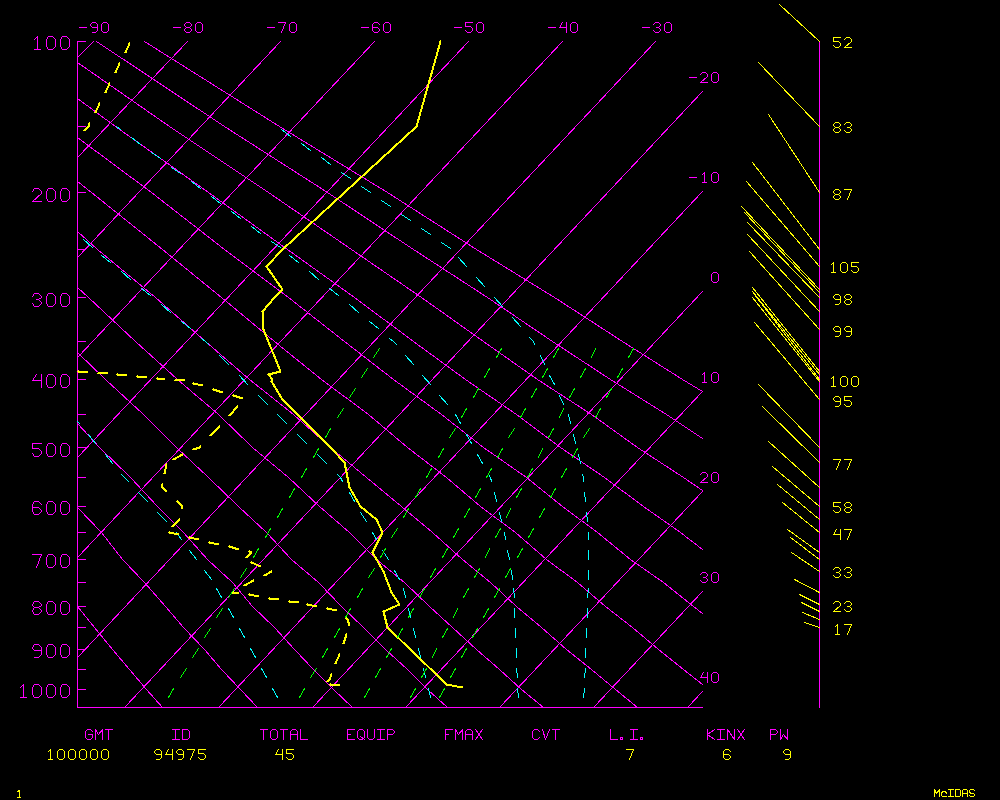Click the 105 wind speed value
Screen dimensions: 1000x800
[844, 268]
